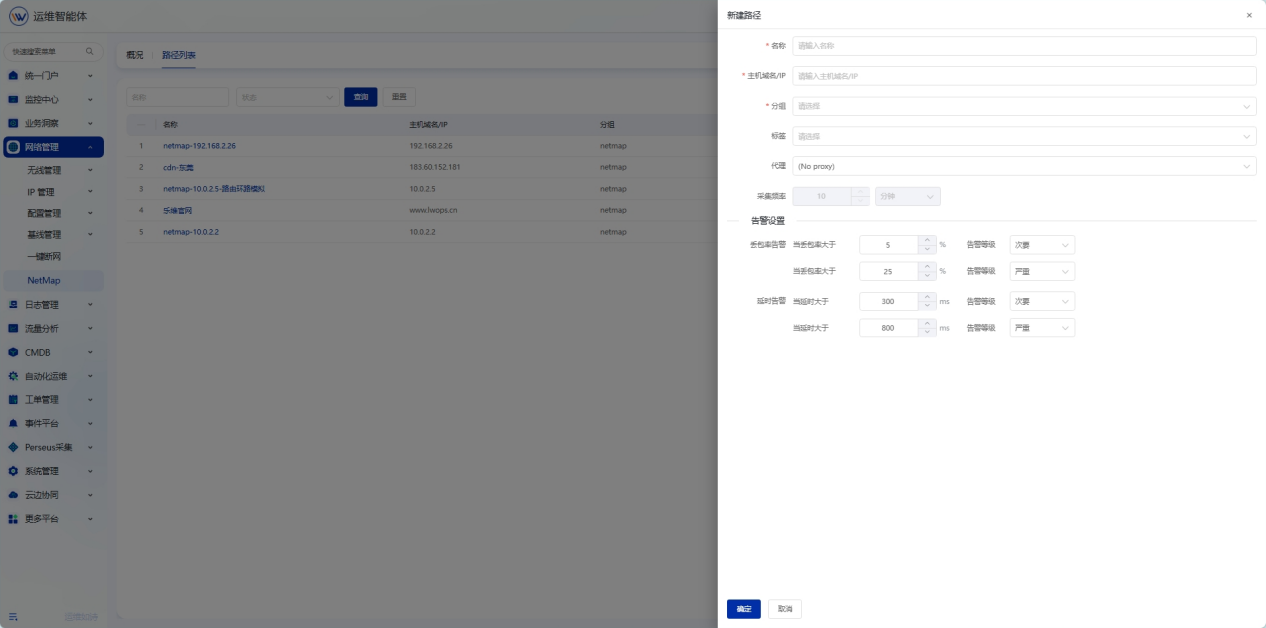Click the 系统管理 settings icon
This screenshot has width=1266, height=628.
13,471
